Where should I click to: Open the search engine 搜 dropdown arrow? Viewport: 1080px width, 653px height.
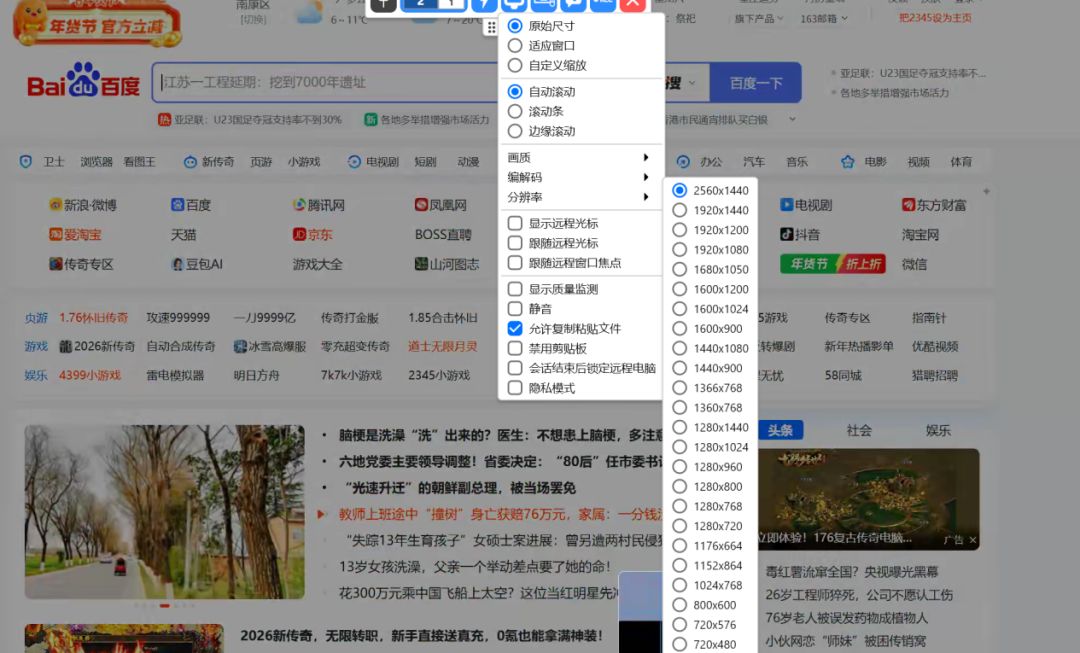pyautogui.click(x=692, y=83)
